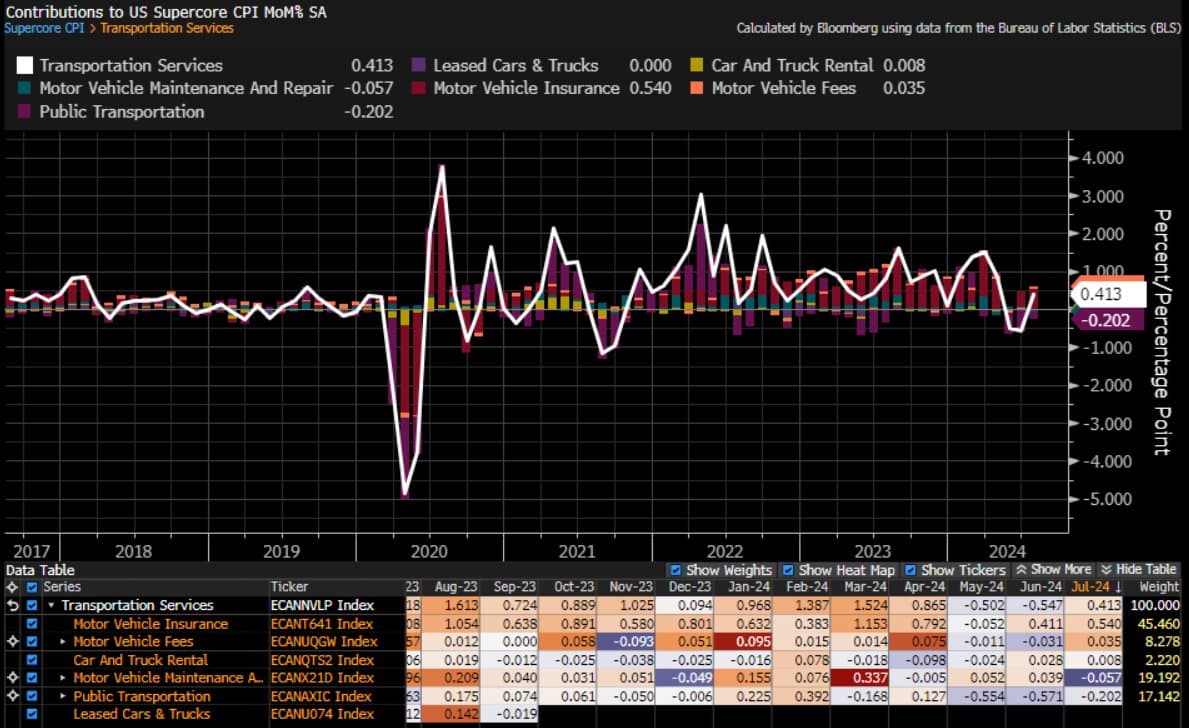1189x728 pixels.
Task: Uncheck the Show Weights checkbox
Action: (x=675, y=570)
